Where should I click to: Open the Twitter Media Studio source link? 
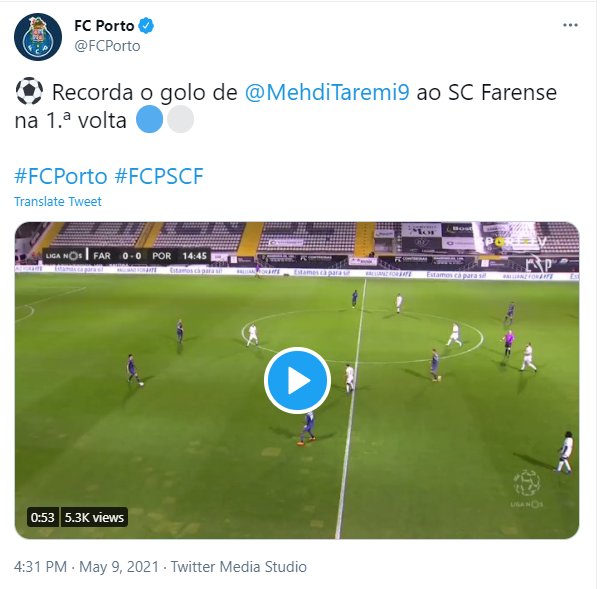pos(238,567)
